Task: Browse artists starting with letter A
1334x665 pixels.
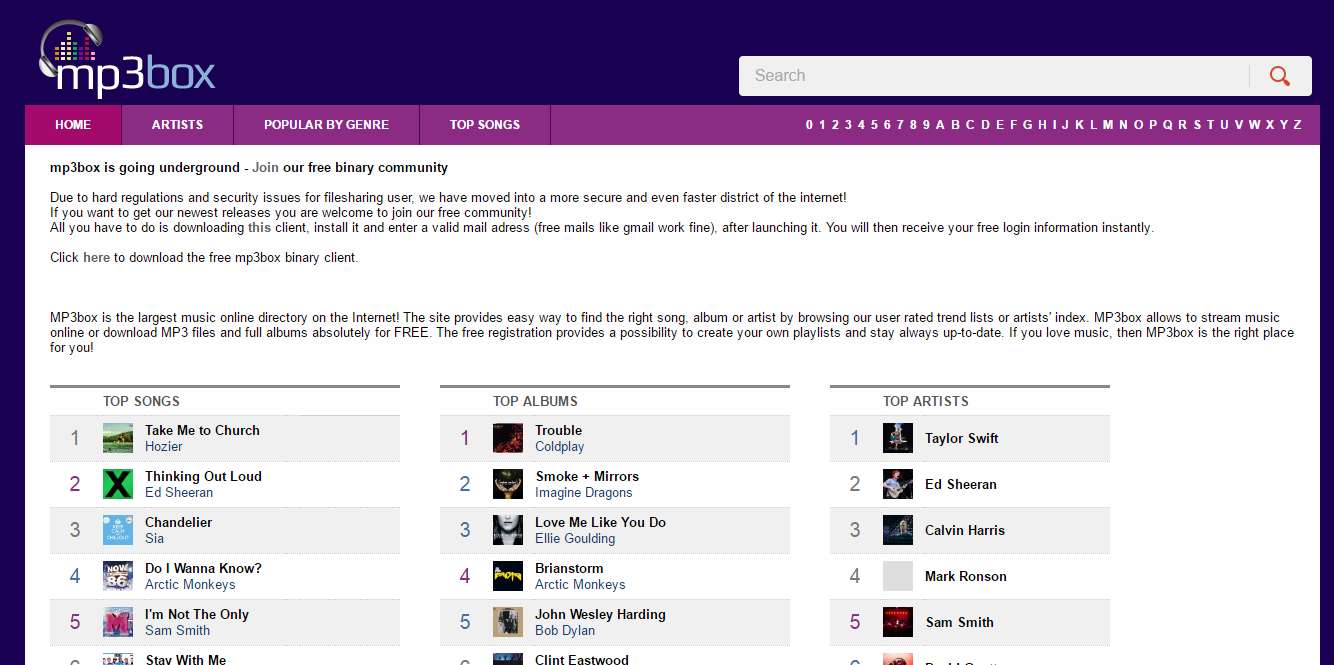Action: [940, 125]
